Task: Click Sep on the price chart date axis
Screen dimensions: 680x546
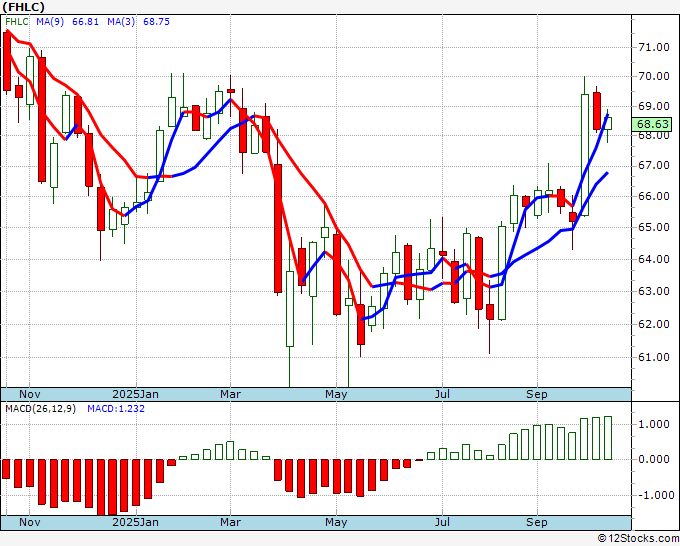Action: [x=537, y=394]
